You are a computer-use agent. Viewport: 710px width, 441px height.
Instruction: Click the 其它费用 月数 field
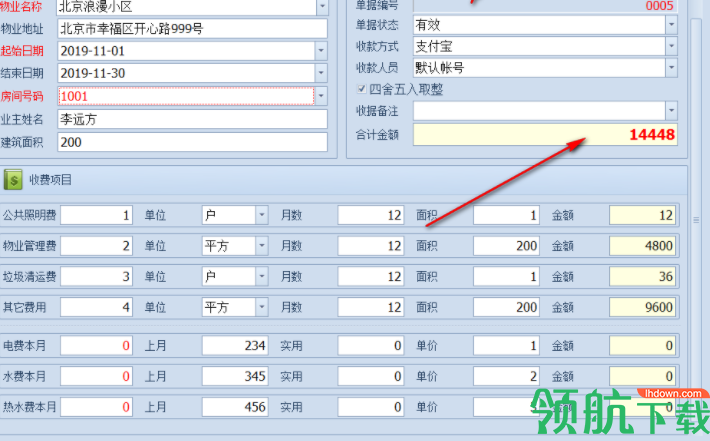point(371,307)
